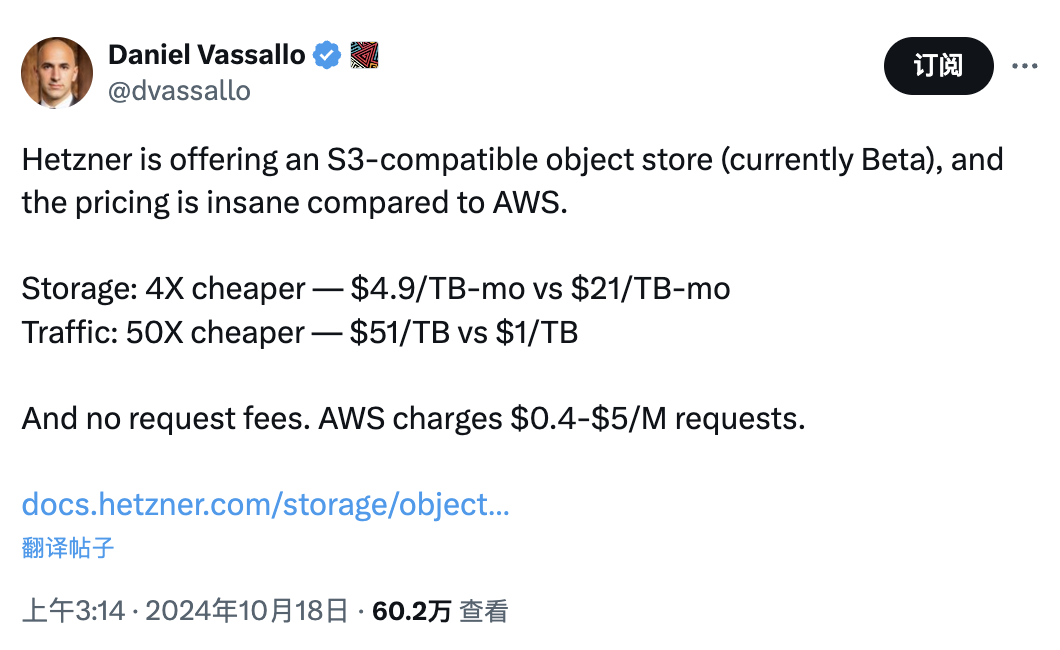Screen dimensions: 1060x650
Task: Open Daniel Vassallo's profile avatar
Action: click(x=57, y=72)
